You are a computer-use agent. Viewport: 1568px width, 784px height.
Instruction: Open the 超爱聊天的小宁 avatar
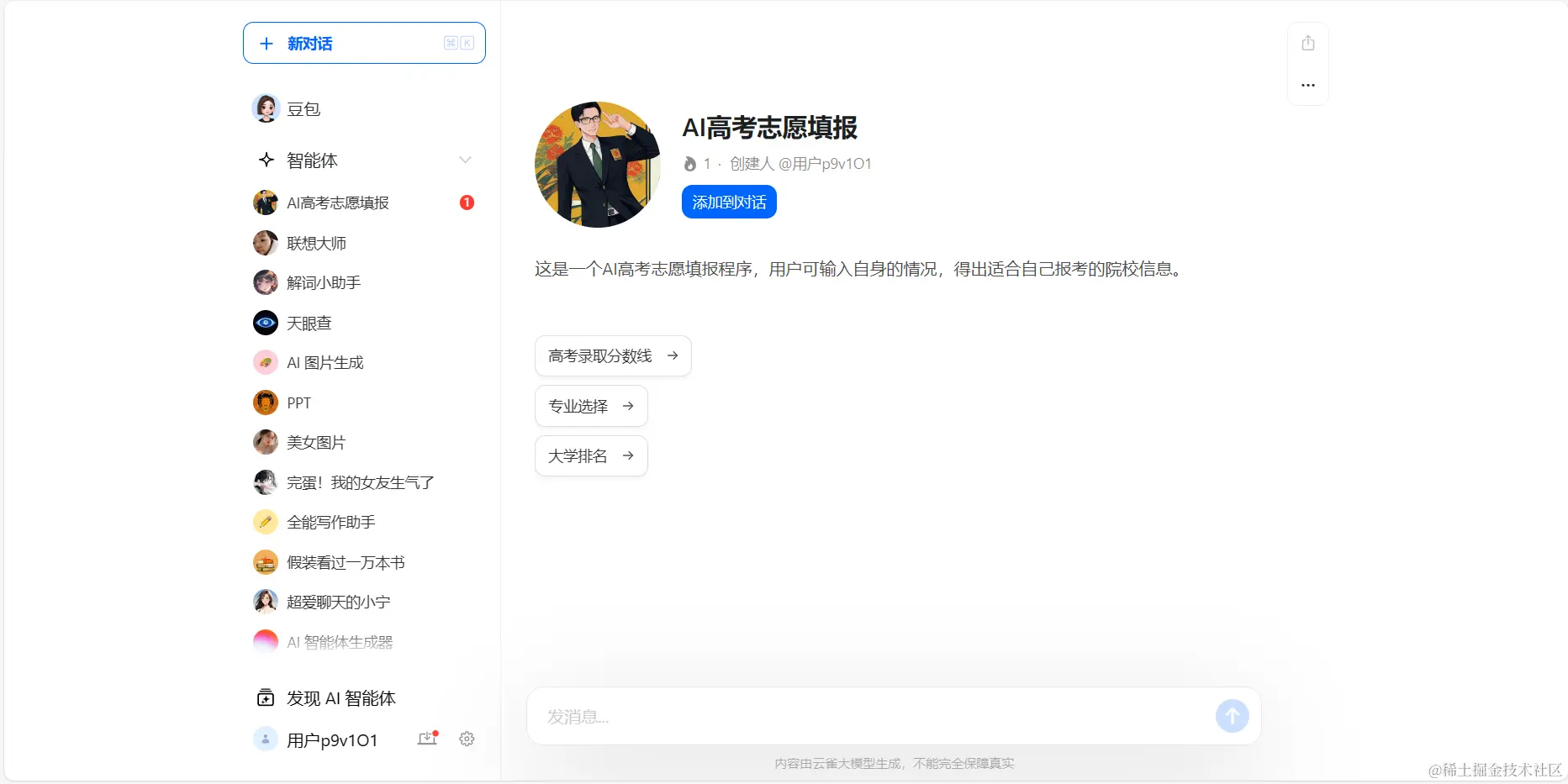click(x=266, y=602)
